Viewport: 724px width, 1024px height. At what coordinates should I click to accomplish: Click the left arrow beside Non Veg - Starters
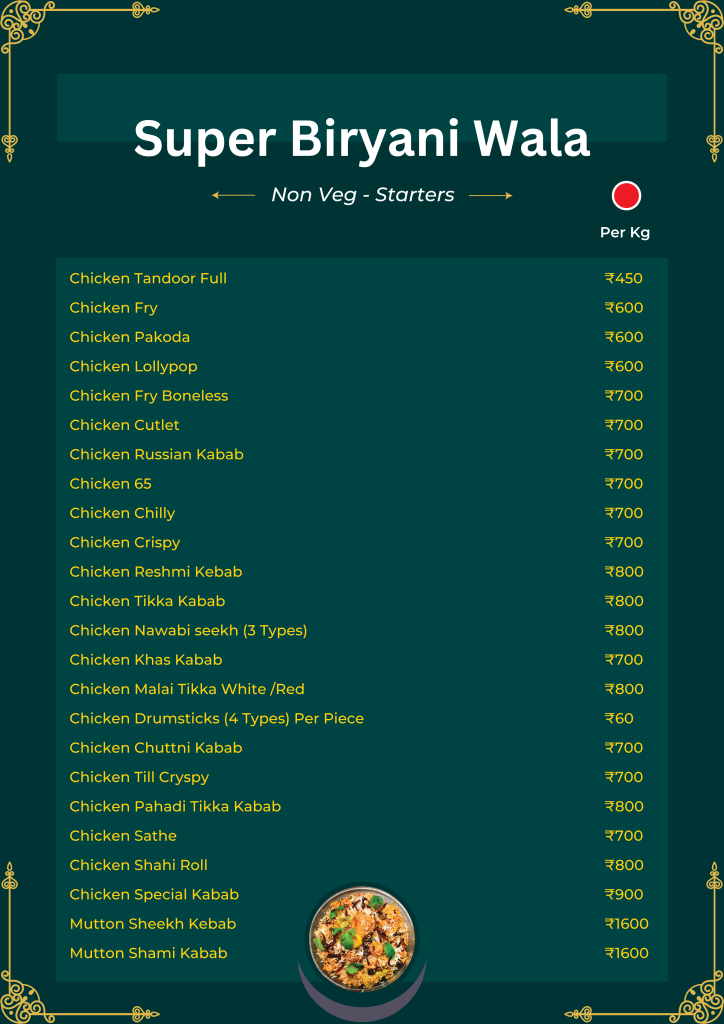pos(234,196)
